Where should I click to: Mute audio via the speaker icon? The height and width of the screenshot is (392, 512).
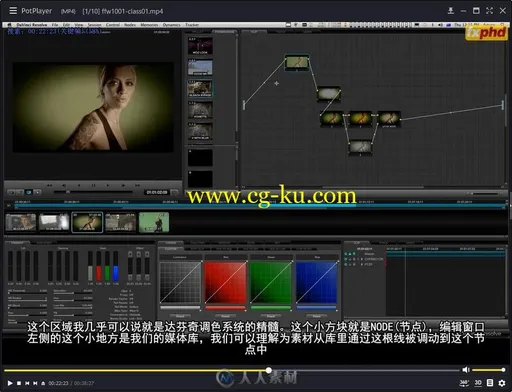coord(466,370)
